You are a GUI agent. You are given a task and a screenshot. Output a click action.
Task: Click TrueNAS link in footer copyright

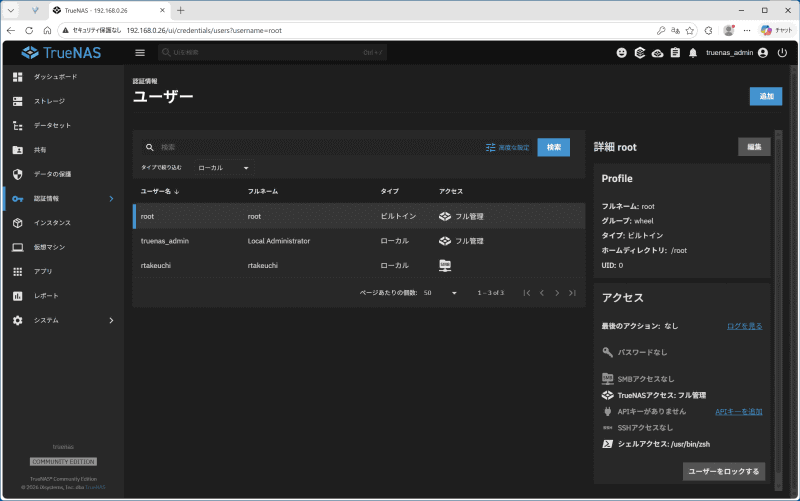click(95, 487)
